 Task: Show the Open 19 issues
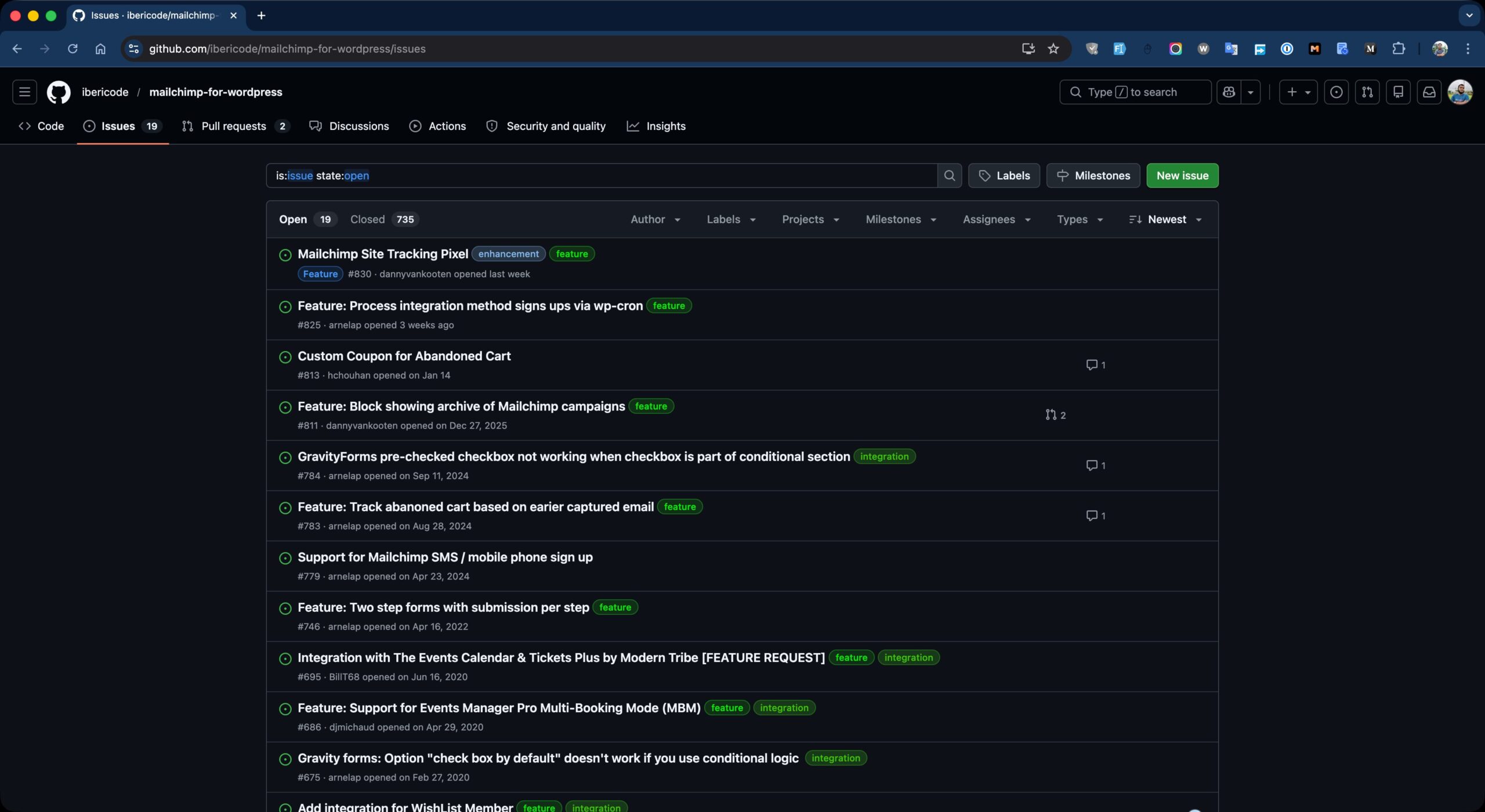307,219
